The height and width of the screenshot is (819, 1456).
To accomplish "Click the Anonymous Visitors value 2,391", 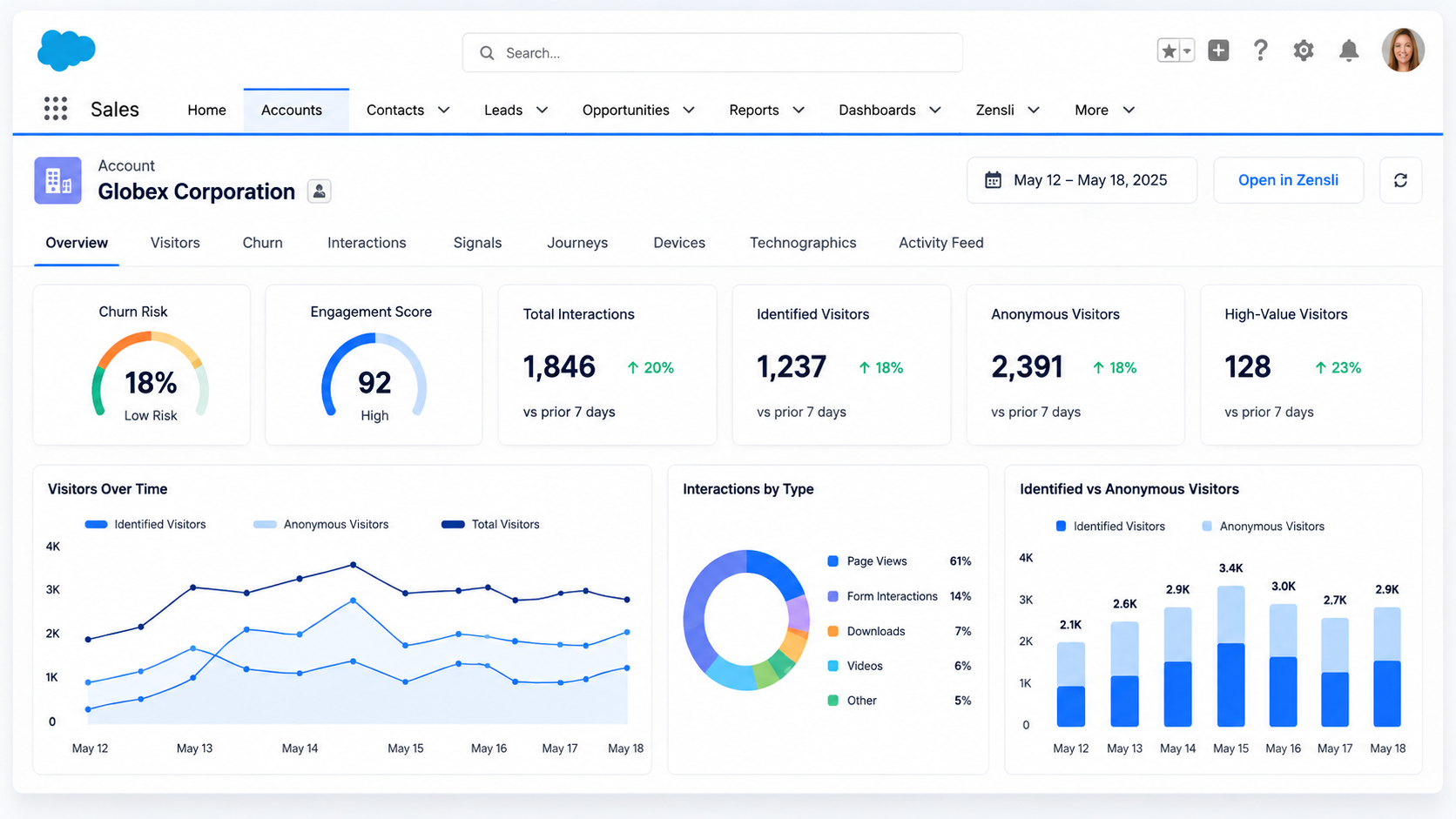I will (x=1027, y=367).
